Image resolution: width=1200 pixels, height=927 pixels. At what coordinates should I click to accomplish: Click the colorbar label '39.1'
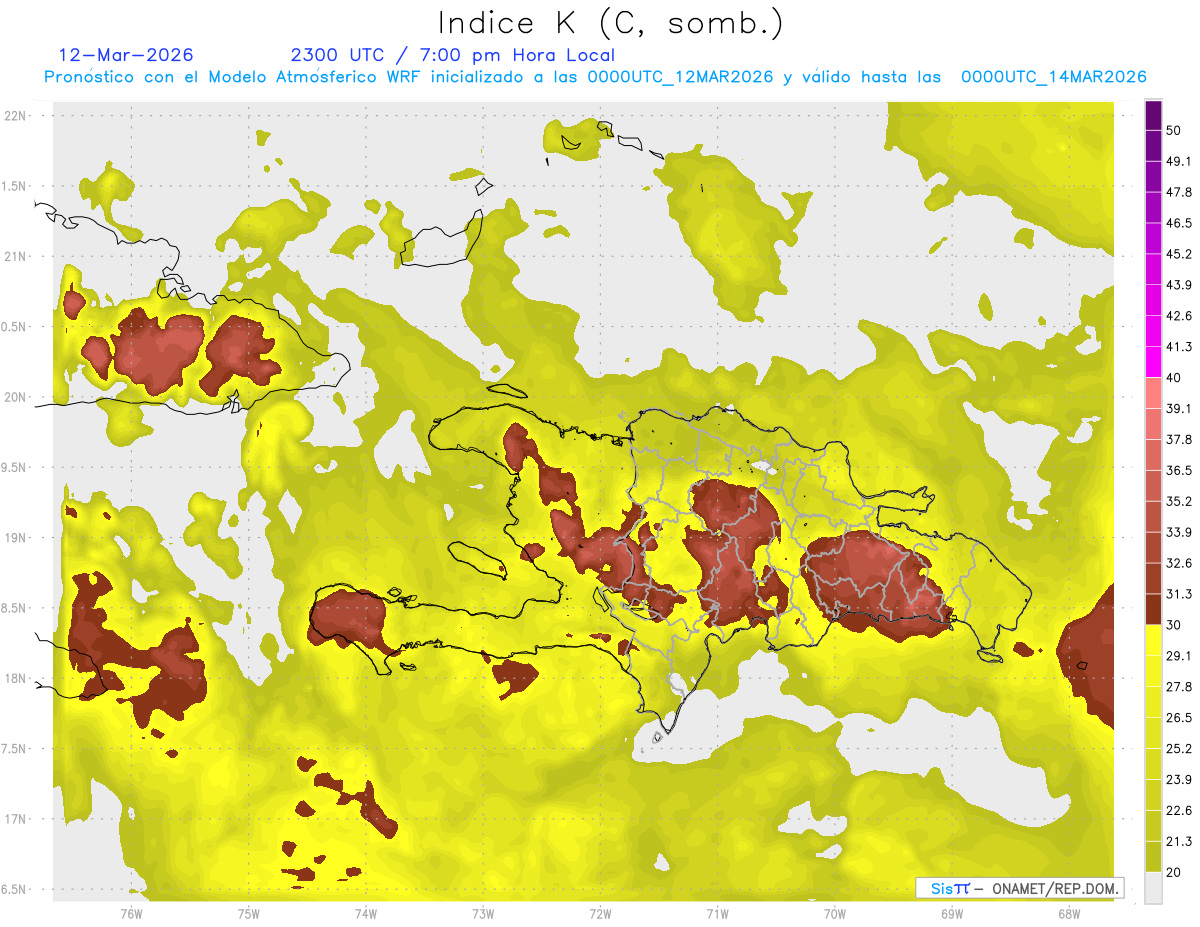(1179, 409)
